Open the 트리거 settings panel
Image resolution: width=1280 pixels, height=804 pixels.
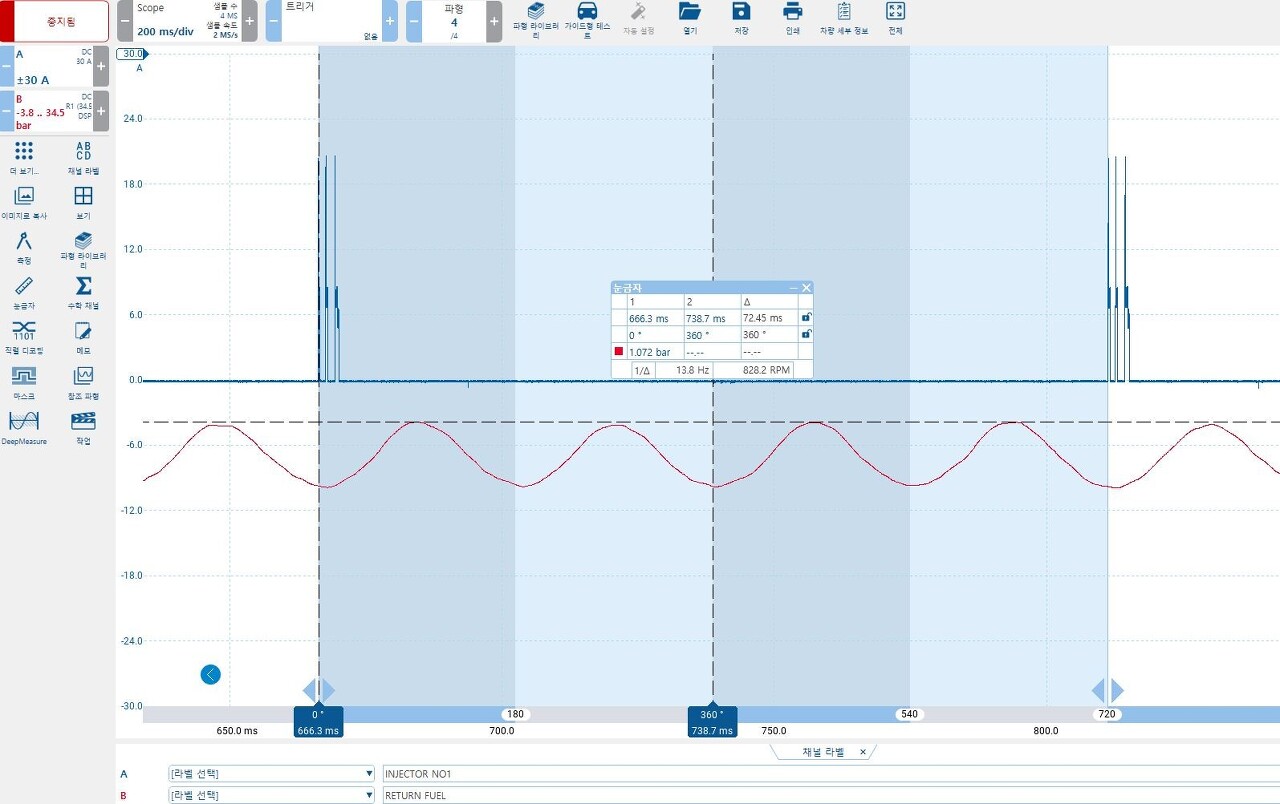[331, 21]
